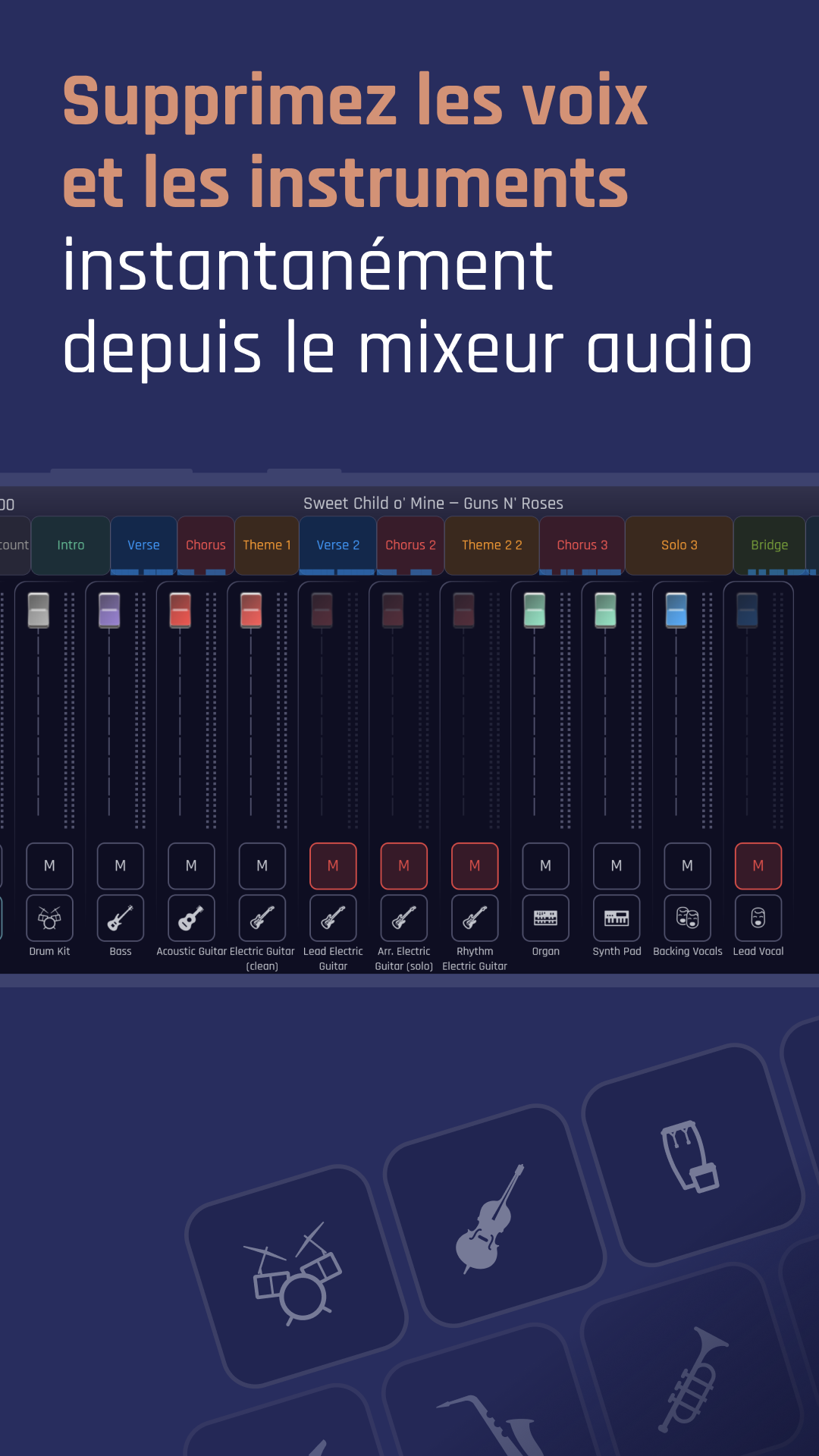
Task: Select the Bass guitar instrument icon
Action: click(x=121, y=918)
